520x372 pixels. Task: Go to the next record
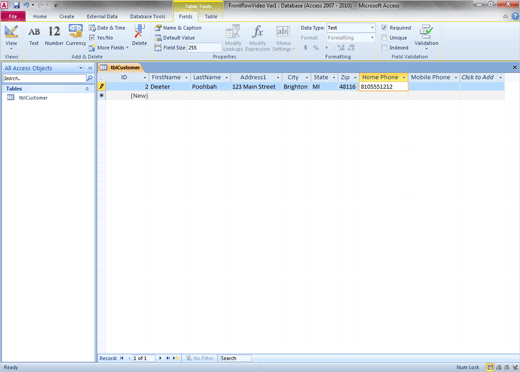click(160, 358)
